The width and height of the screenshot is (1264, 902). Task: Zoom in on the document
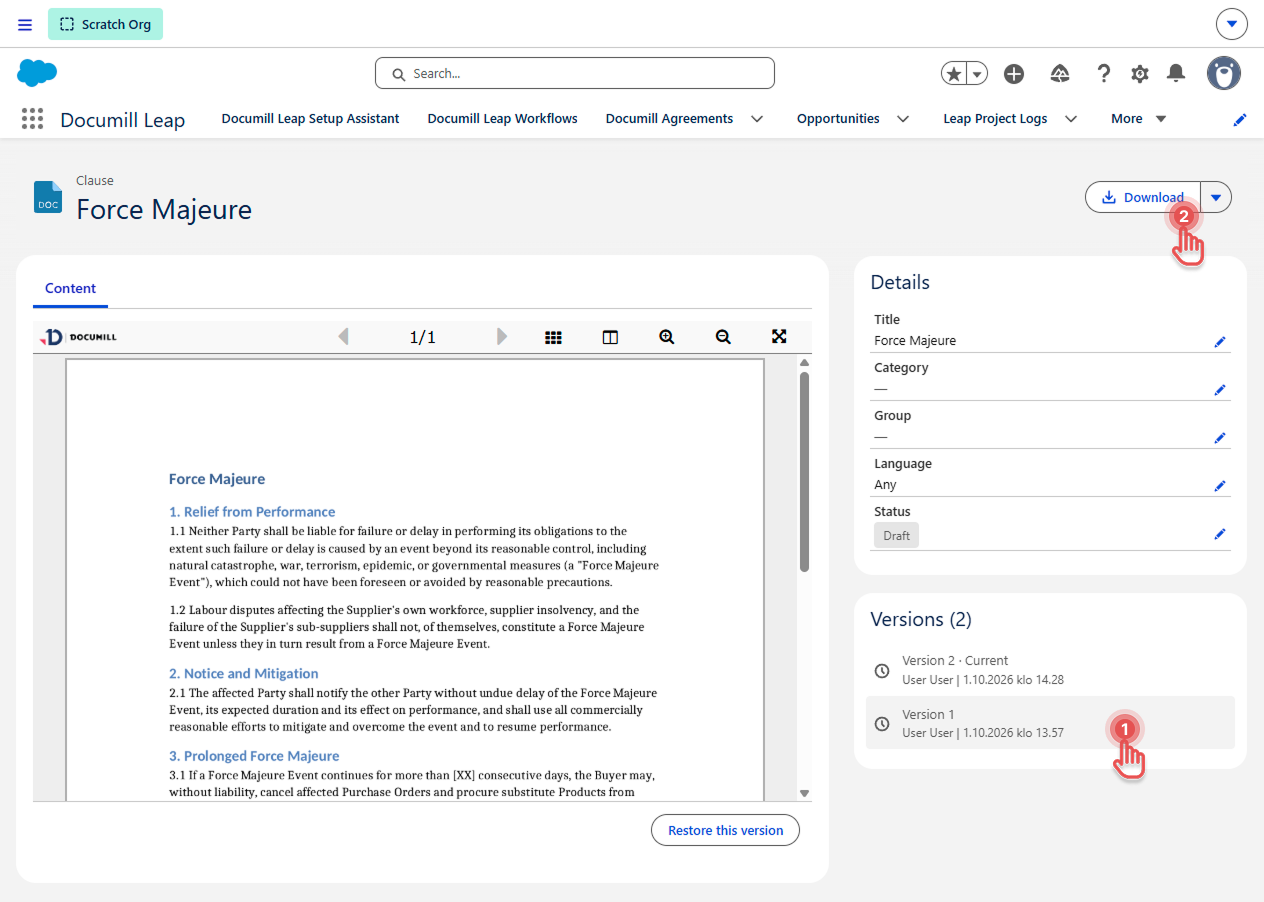667,337
